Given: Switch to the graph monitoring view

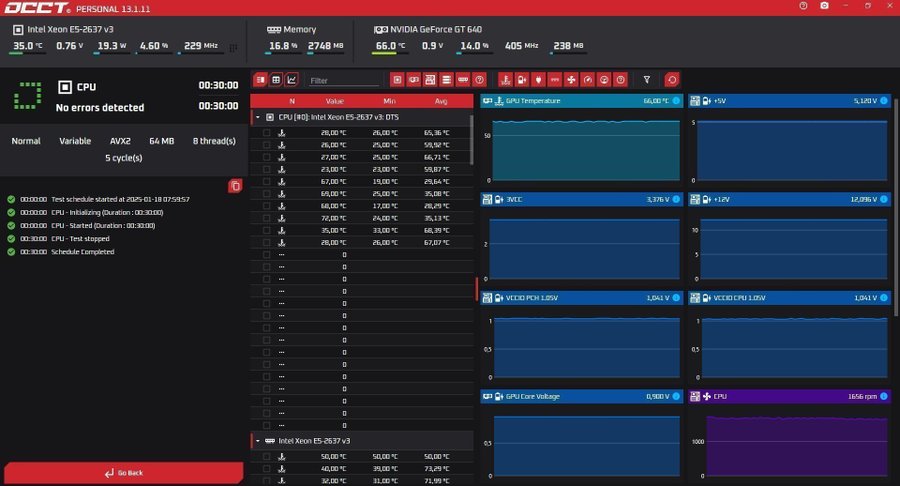Looking at the screenshot, I should point(292,80).
